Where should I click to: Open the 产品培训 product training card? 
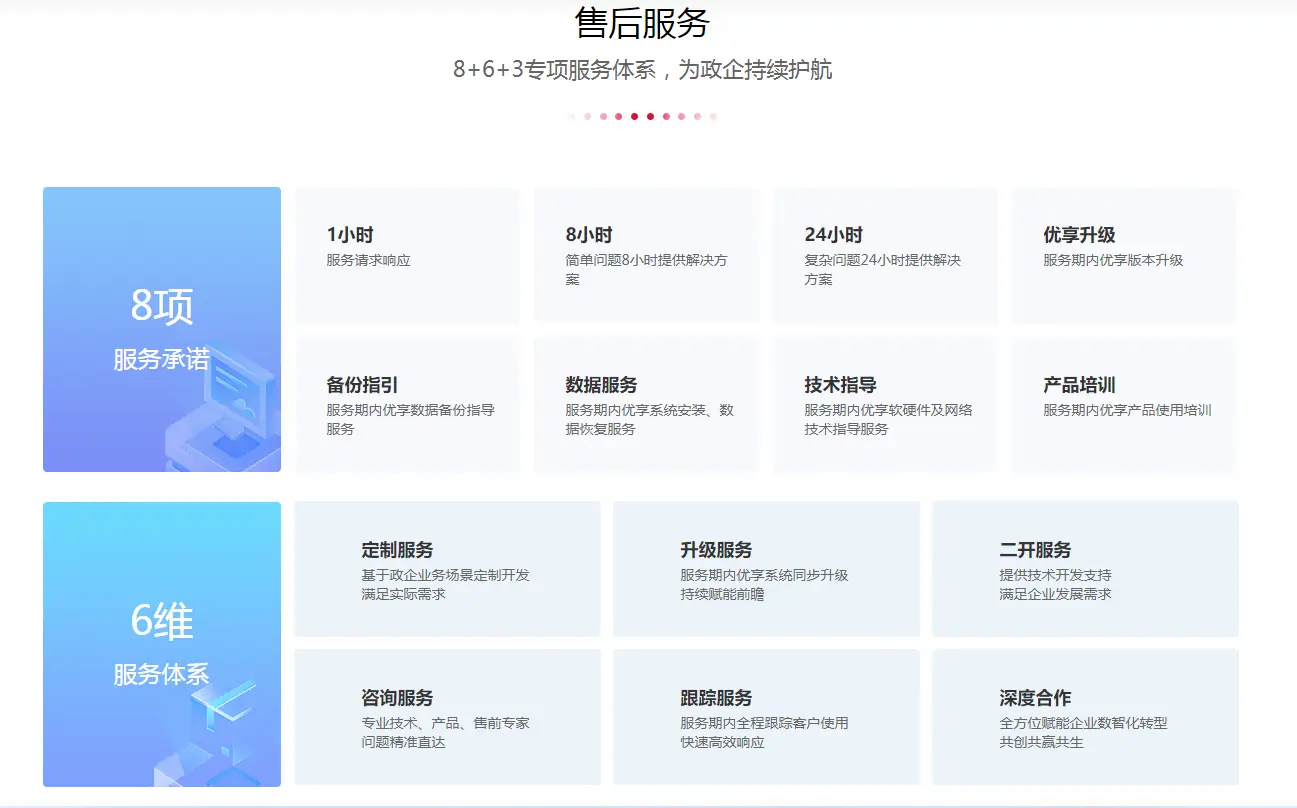point(1124,405)
